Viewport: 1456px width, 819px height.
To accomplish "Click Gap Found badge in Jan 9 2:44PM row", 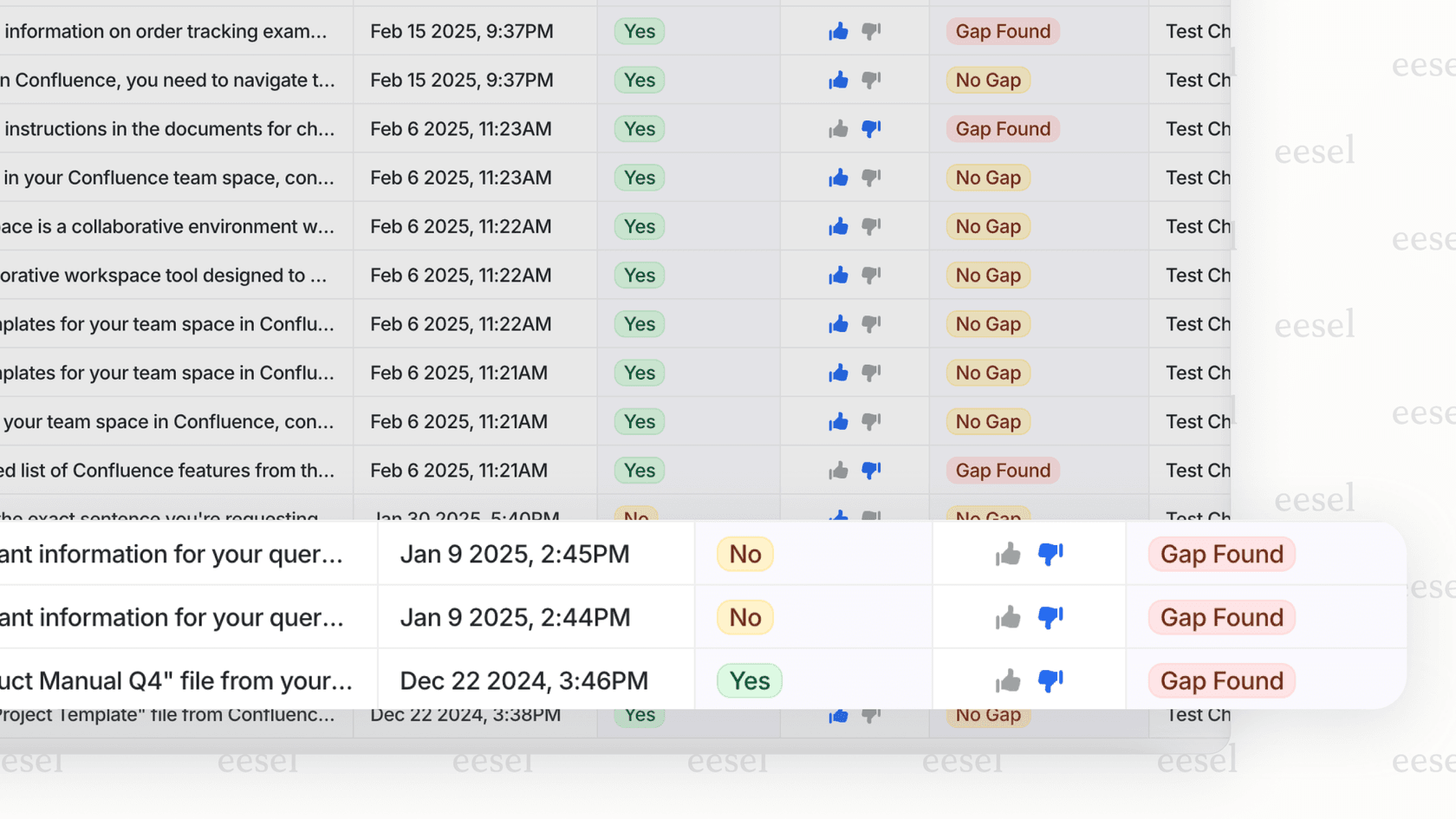I will [x=1222, y=617].
